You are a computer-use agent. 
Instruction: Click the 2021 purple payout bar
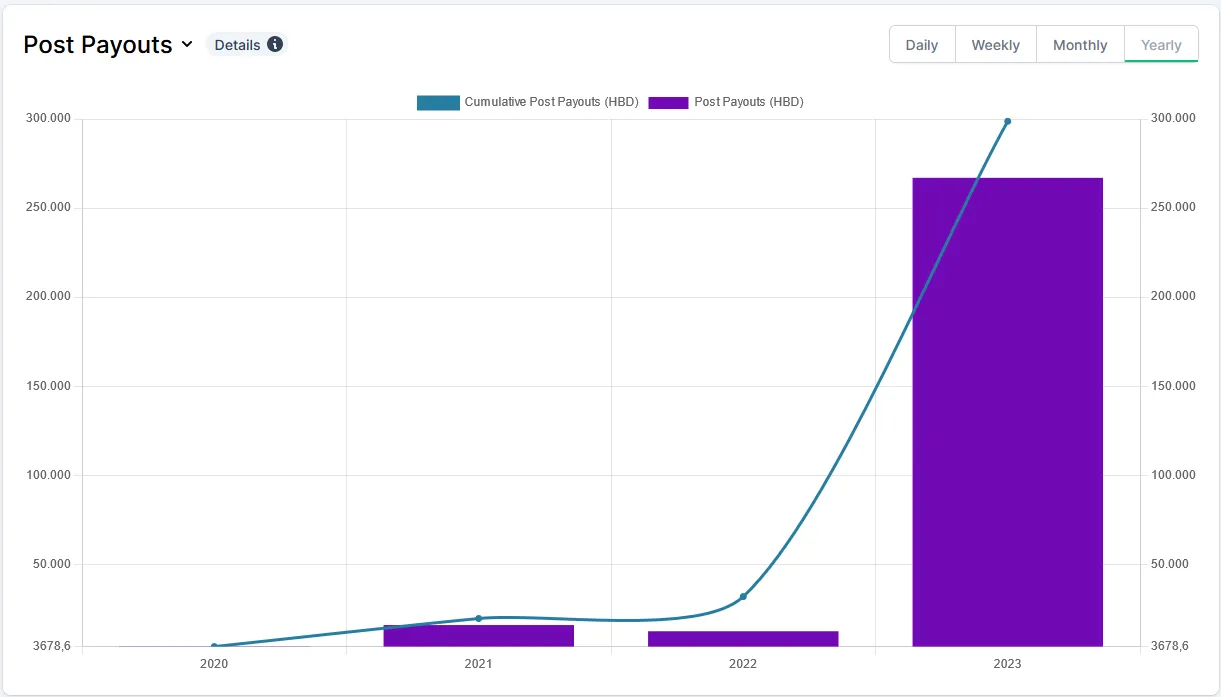pos(478,636)
